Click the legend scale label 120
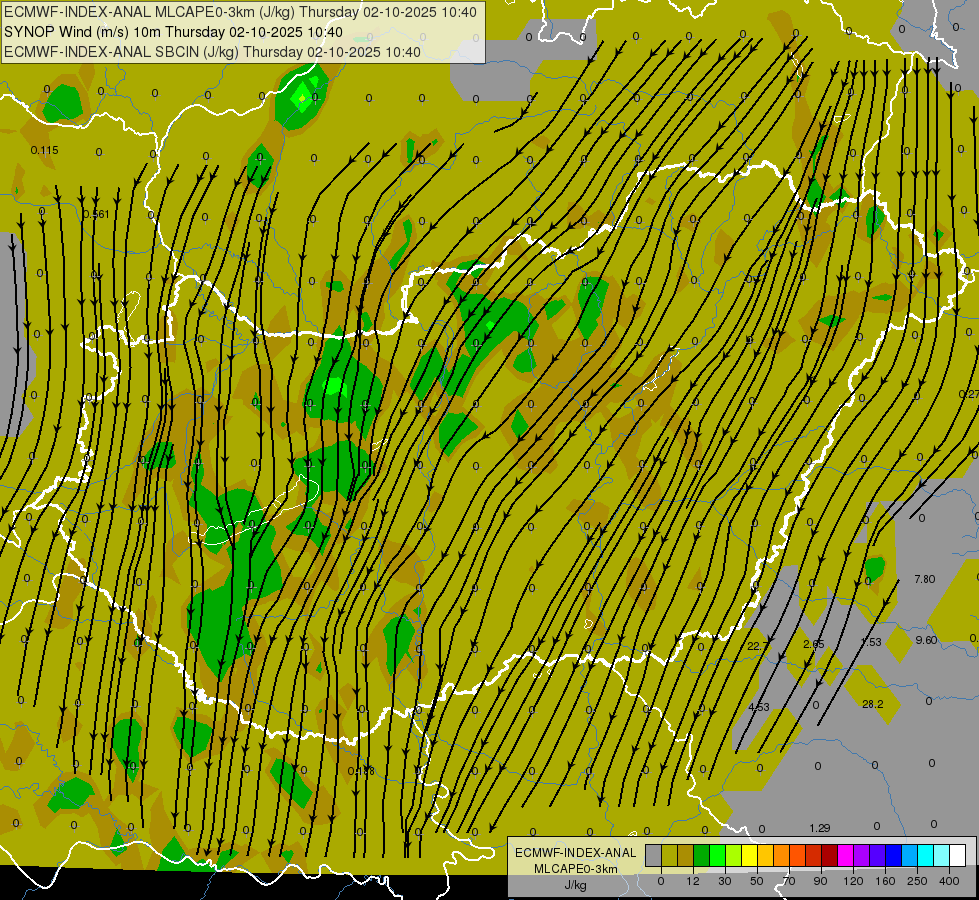This screenshot has height=900, width=979. (x=853, y=881)
